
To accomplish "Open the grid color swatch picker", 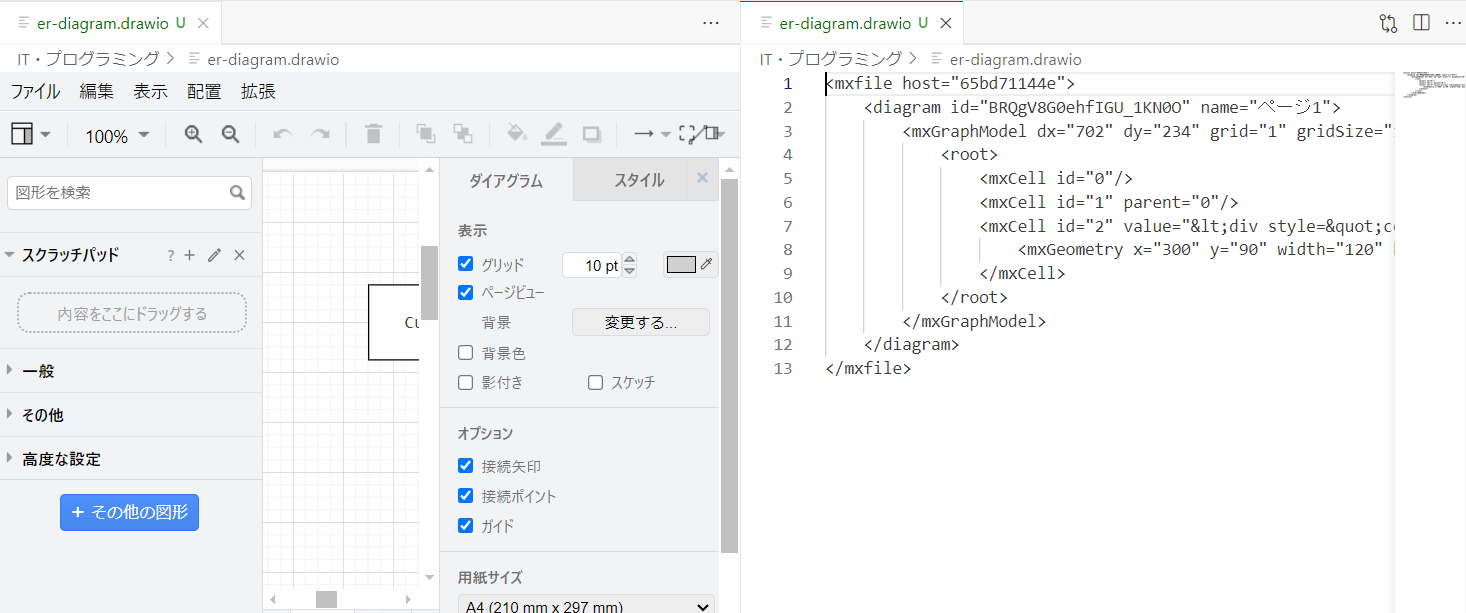I will pyautogui.click(x=681, y=263).
